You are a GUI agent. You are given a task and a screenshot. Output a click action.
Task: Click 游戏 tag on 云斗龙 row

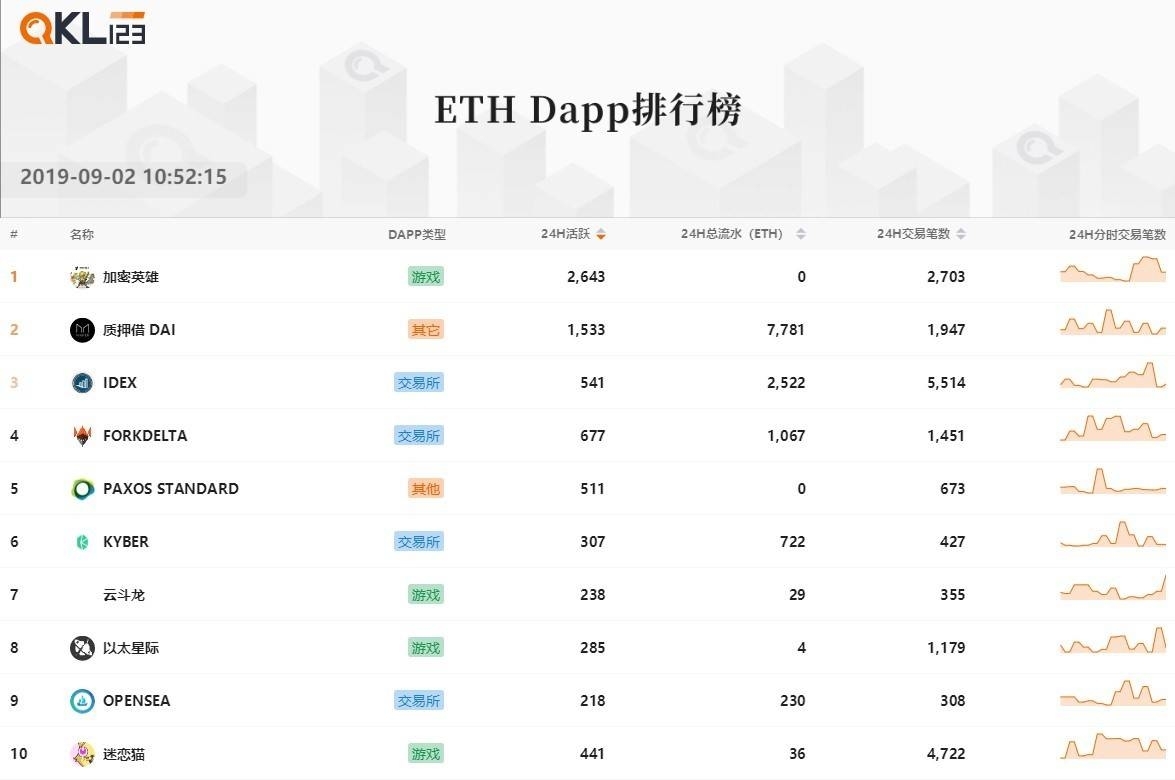pyautogui.click(x=426, y=595)
